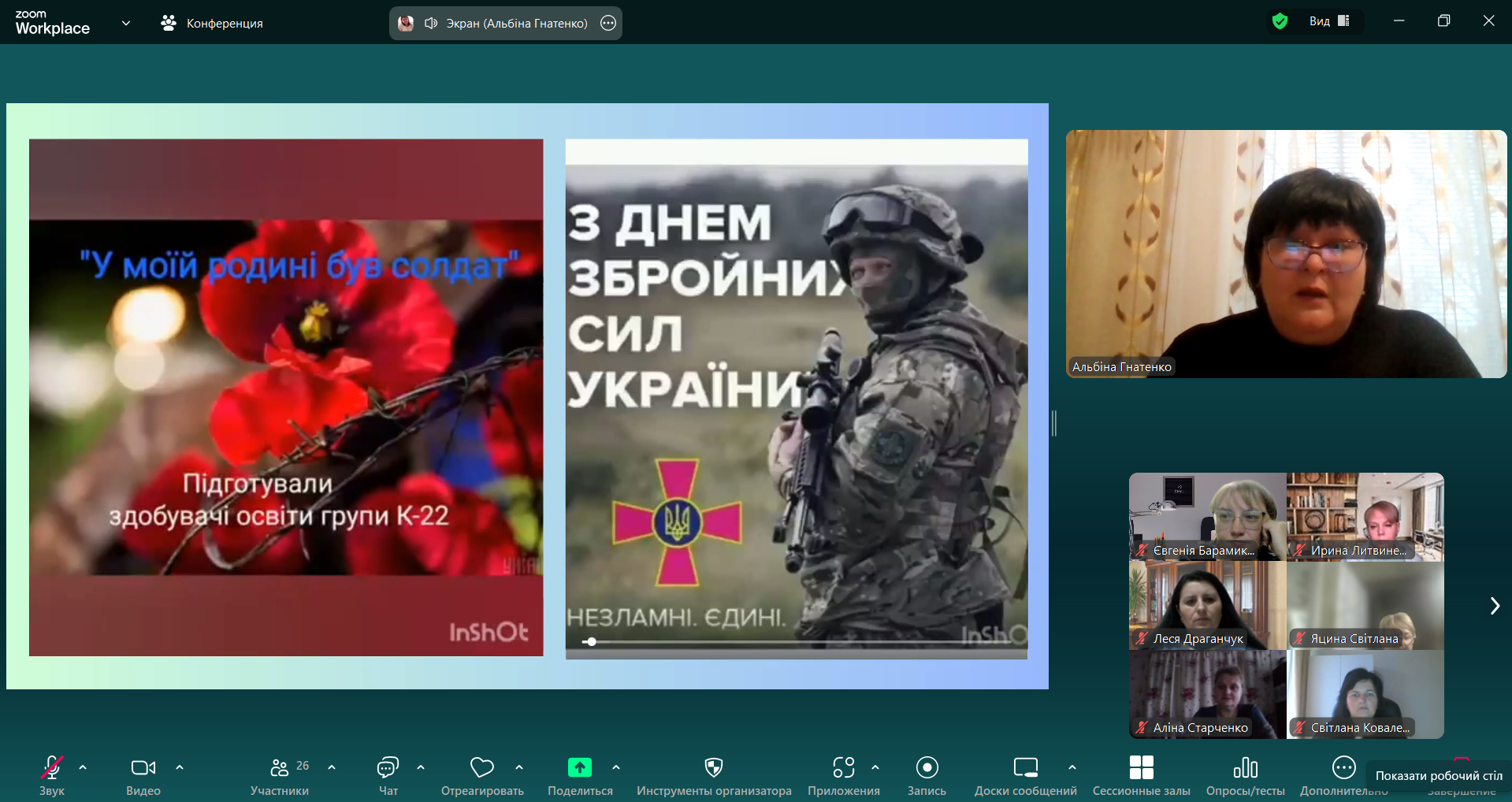Click the encryption green shield icon
This screenshot has width=1512, height=802.
[x=1280, y=21]
